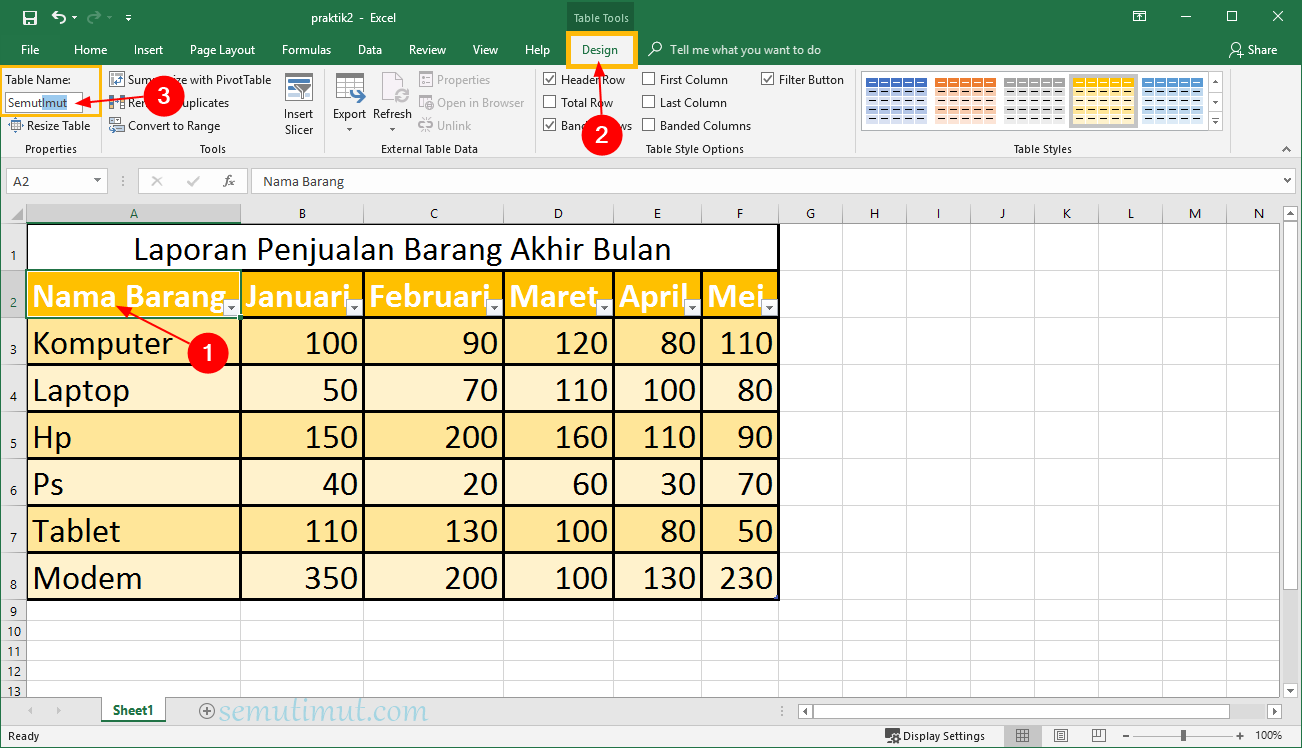Toggle the Header Row checkbox
This screenshot has height=748, width=1302.
(550, 79)
